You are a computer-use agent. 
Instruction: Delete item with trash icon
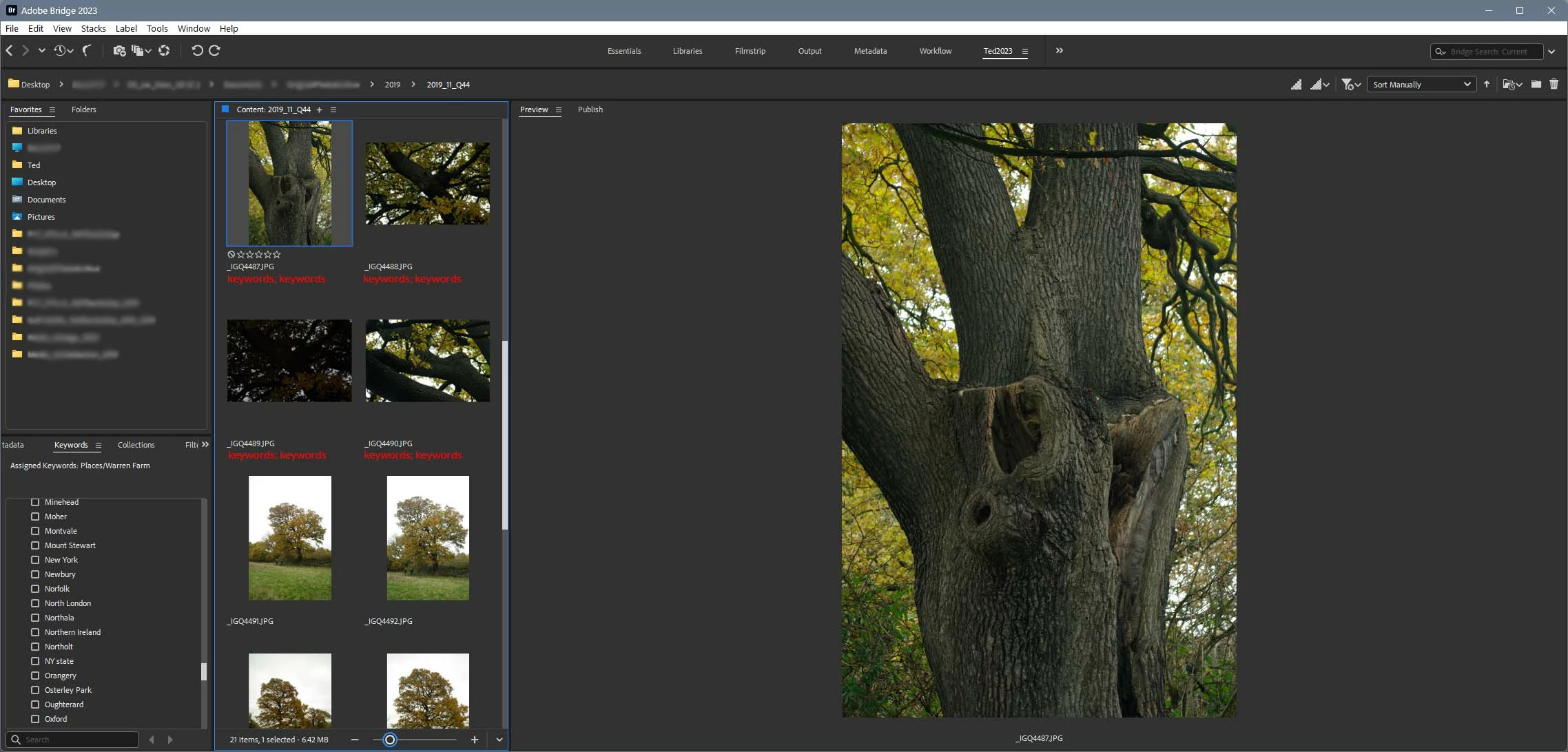(1554, 84)
